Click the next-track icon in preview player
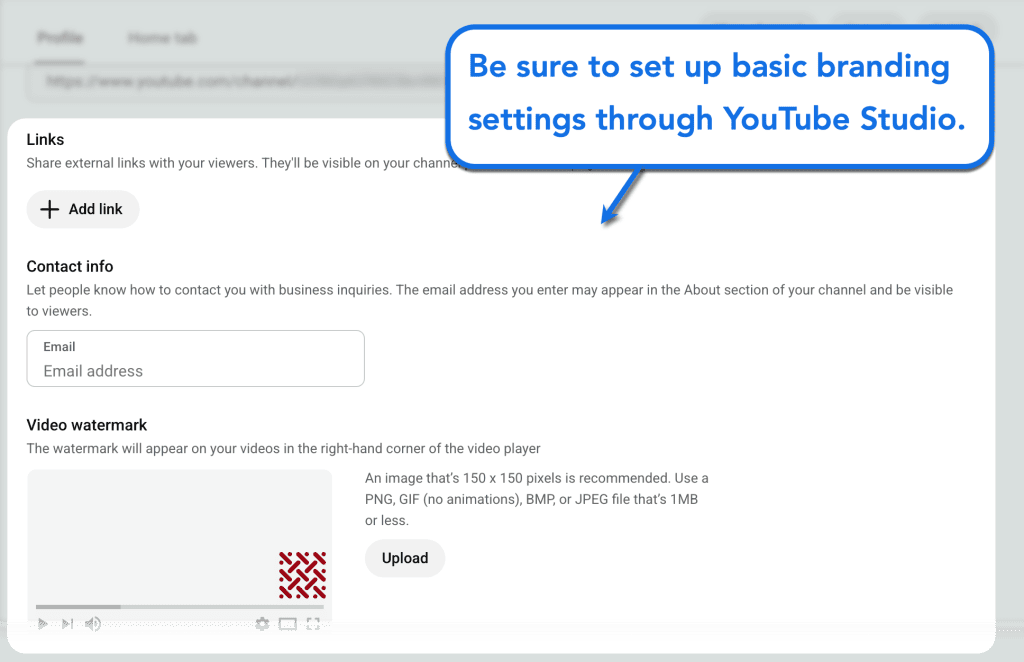 [x=67, y=624]
